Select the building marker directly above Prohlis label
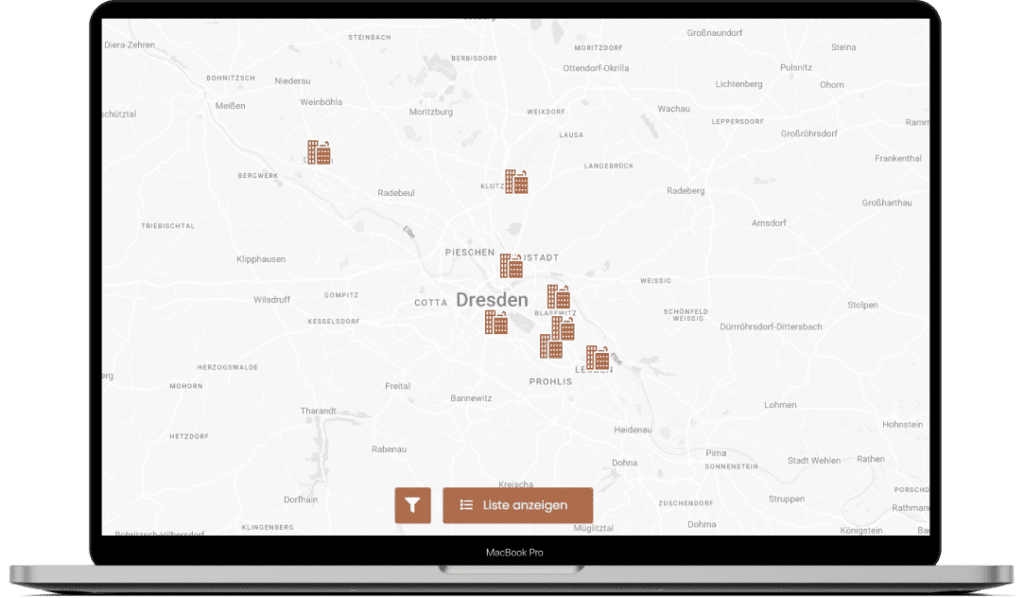Viewport: 1024px width, 598px height. (x=551, y=346)
